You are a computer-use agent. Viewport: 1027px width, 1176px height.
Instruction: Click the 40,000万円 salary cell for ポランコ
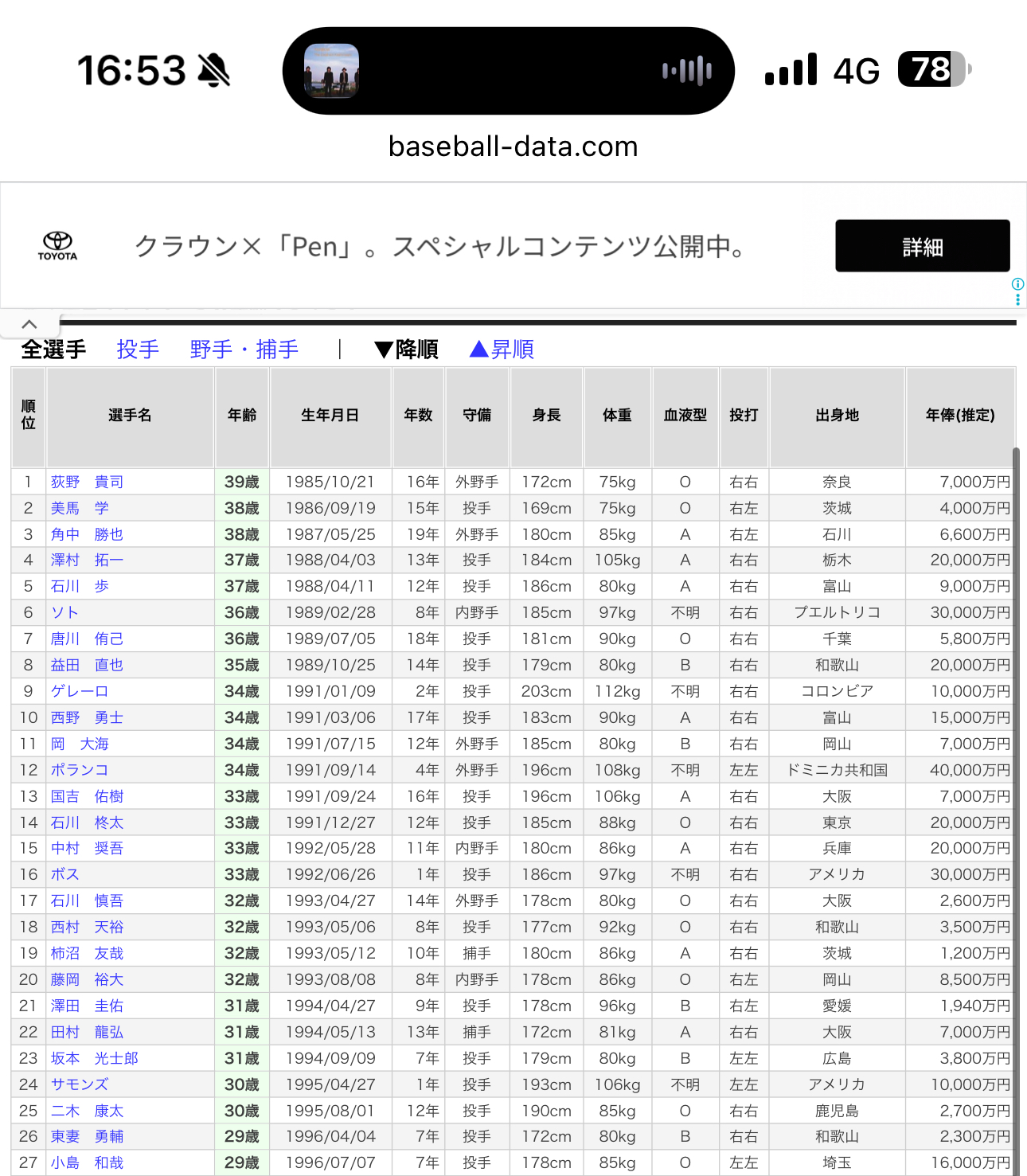(x=961, y=770)
